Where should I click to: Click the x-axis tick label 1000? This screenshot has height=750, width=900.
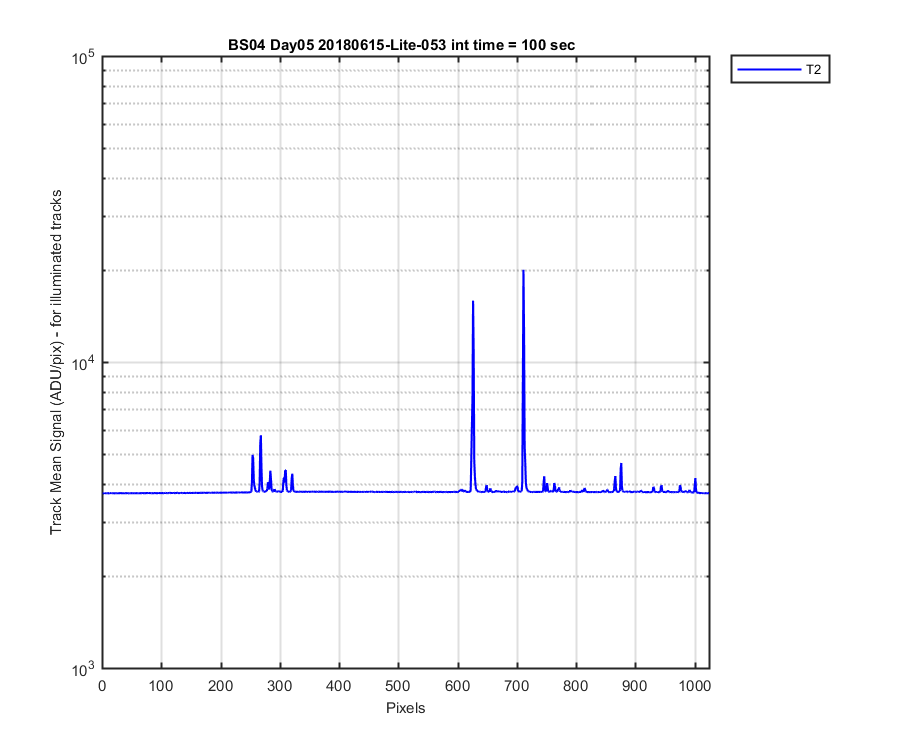point(695,686)
